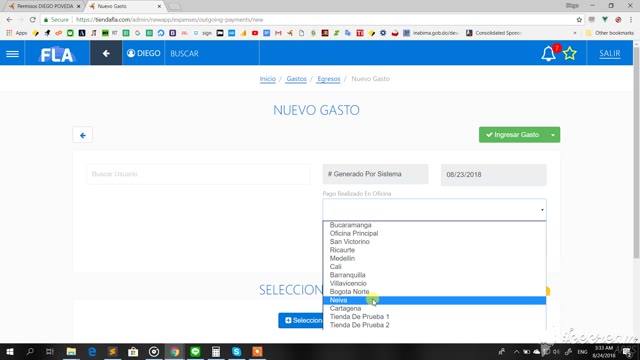Follow the Egresos breadcrumb link
This screenshot has width=640, height=360.
[329, 79]
